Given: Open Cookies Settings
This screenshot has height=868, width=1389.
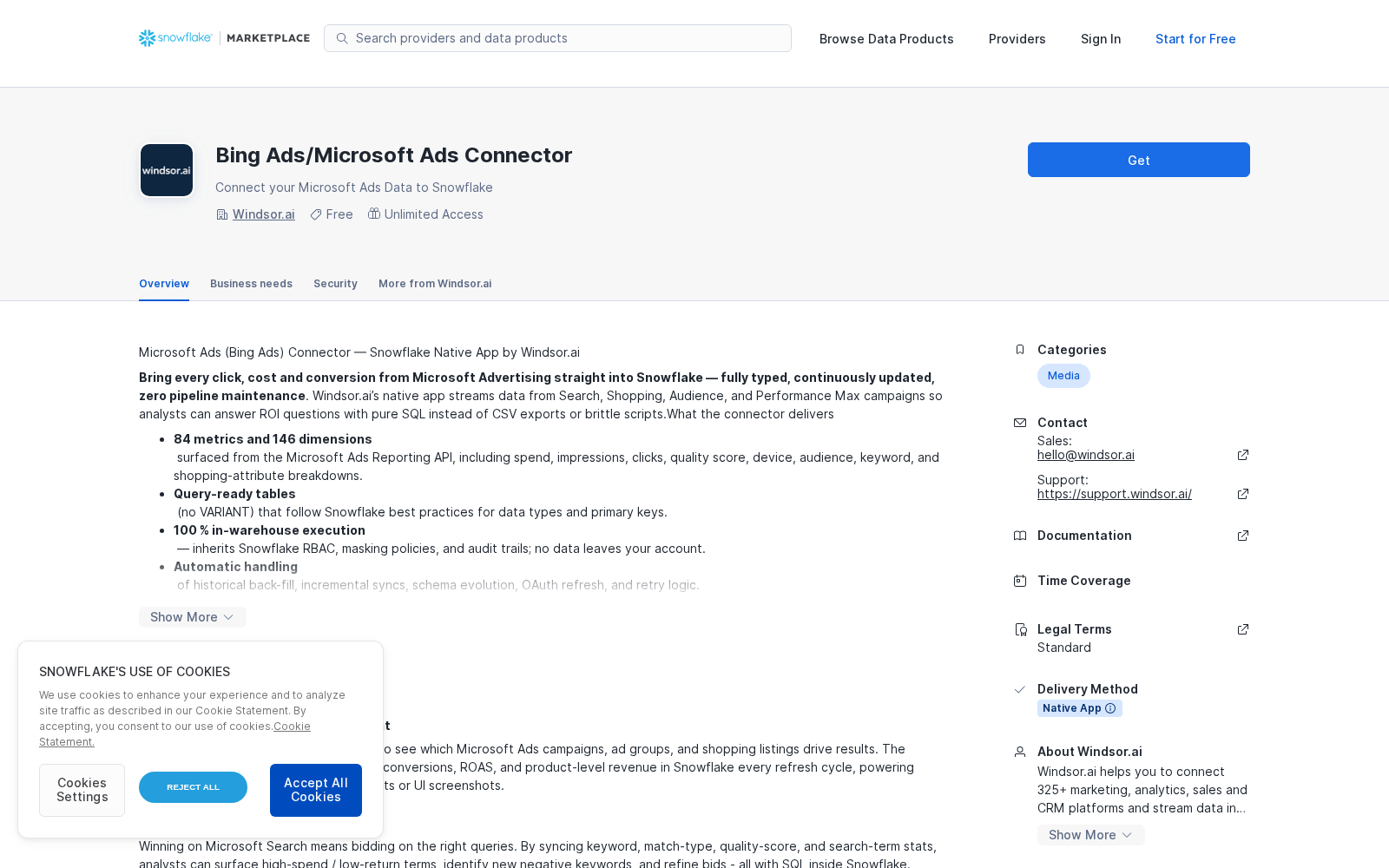Looking at the screenshot, I should pyautogui.click(x=82, y=790).
